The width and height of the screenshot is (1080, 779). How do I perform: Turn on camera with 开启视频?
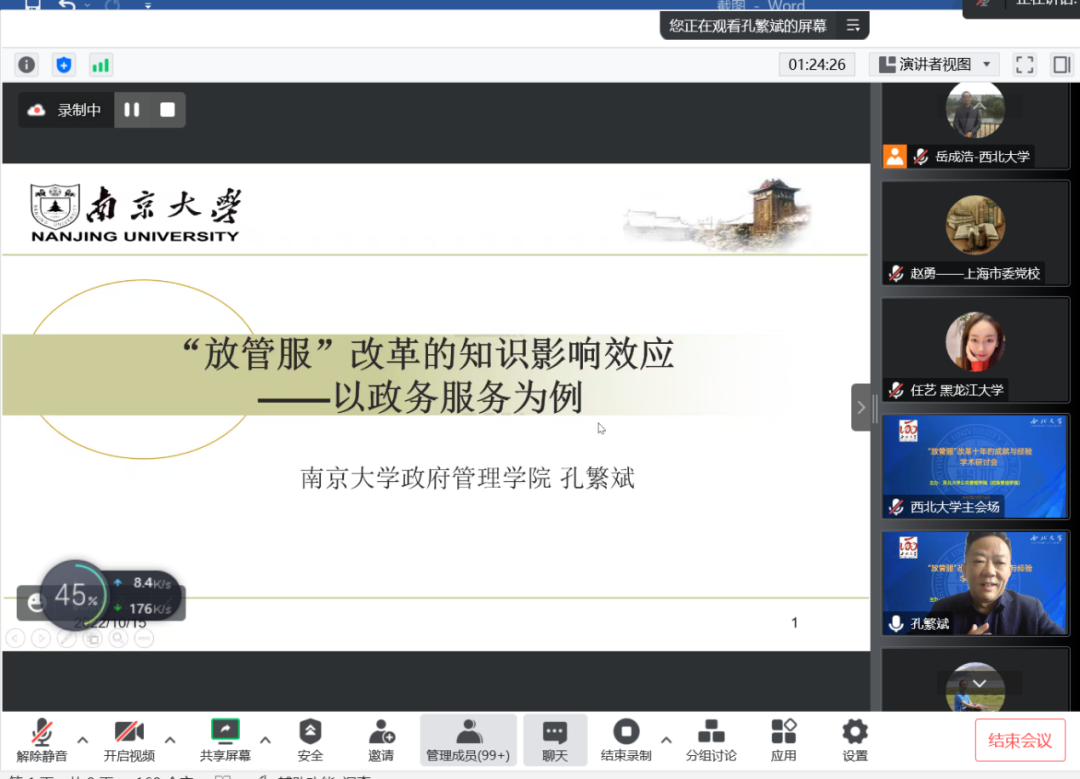pos(129,740)
